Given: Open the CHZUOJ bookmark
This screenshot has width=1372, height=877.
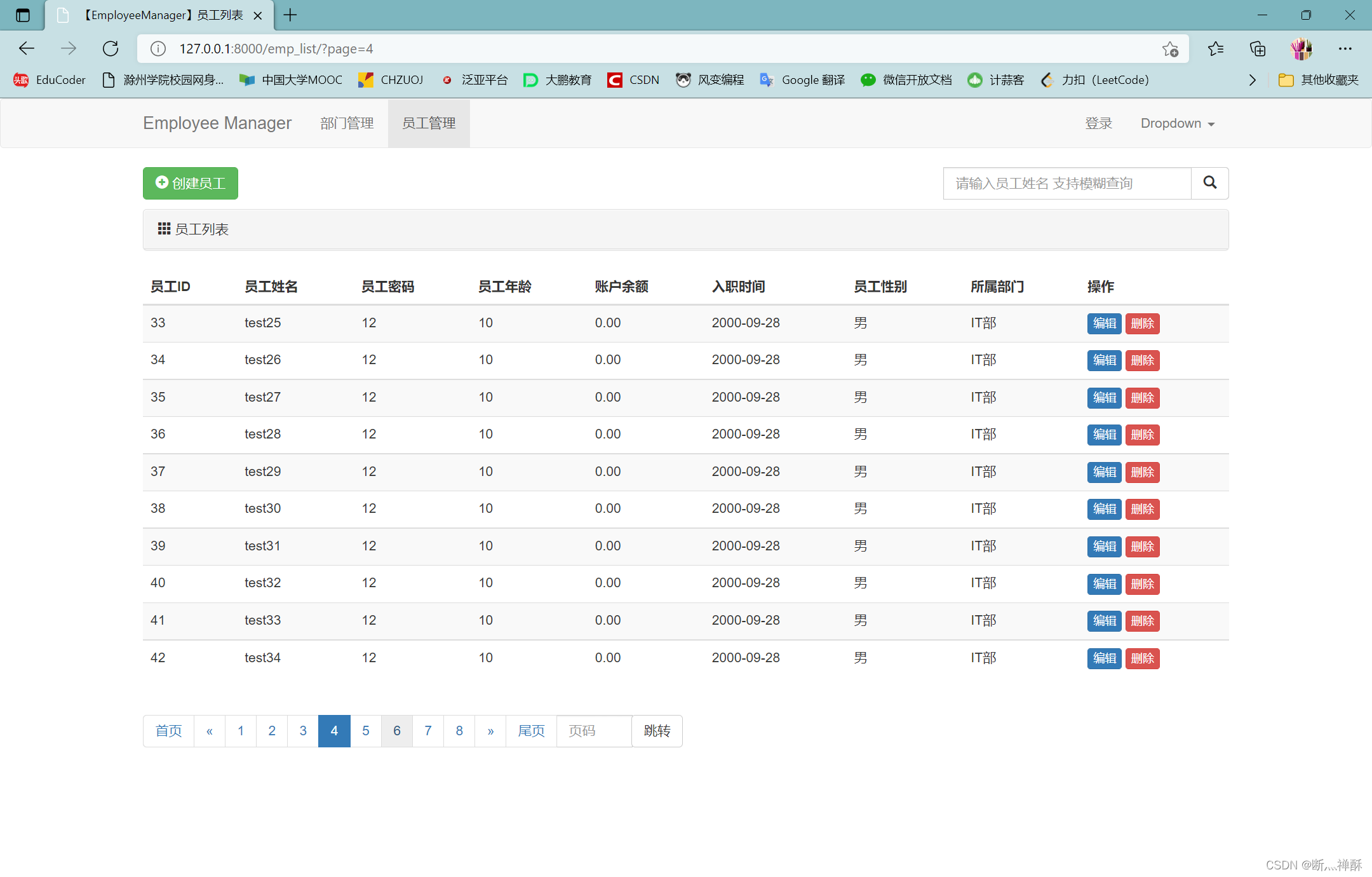Looking at the screenshot, I should (391, 80).
